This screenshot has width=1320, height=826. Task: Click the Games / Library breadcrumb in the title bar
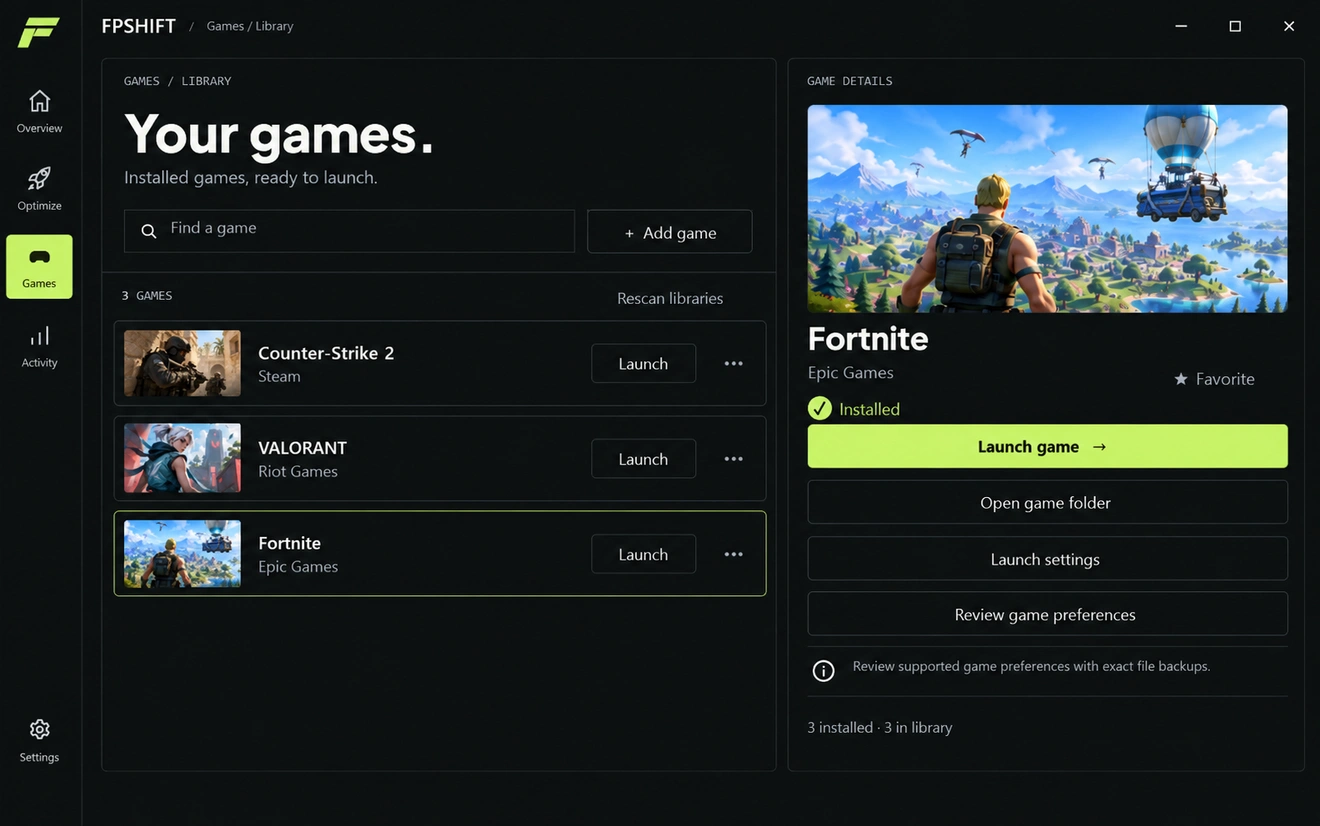(x=250, y=26)
